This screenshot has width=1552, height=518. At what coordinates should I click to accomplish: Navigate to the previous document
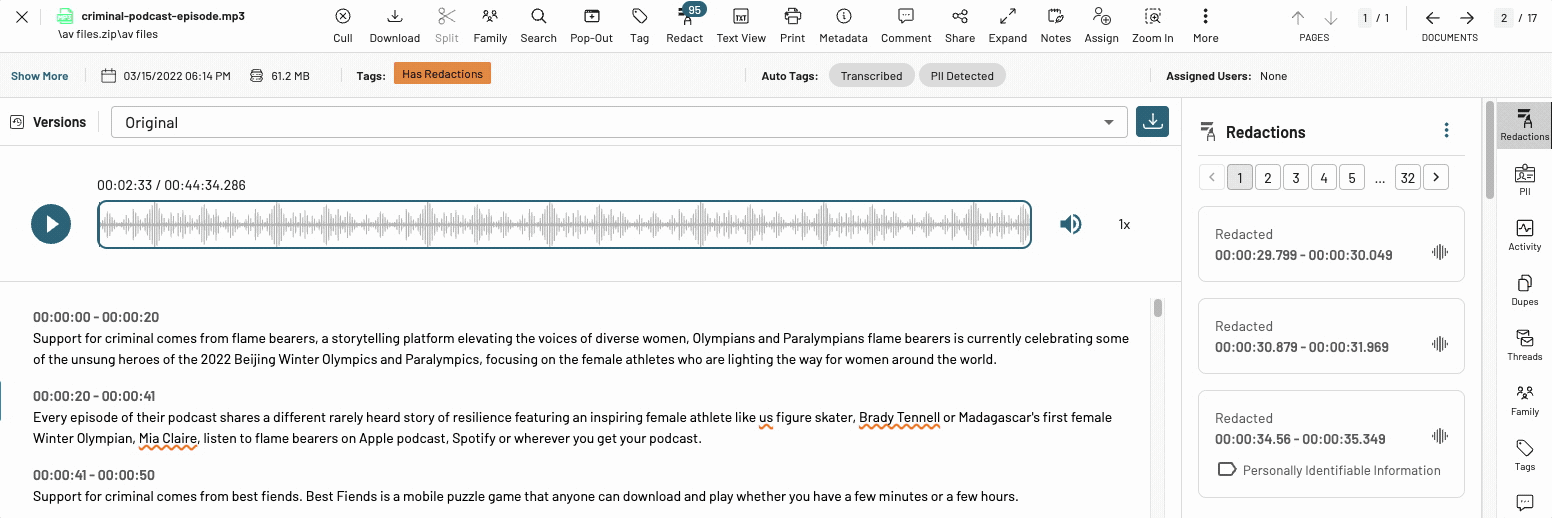(1432, 18)
